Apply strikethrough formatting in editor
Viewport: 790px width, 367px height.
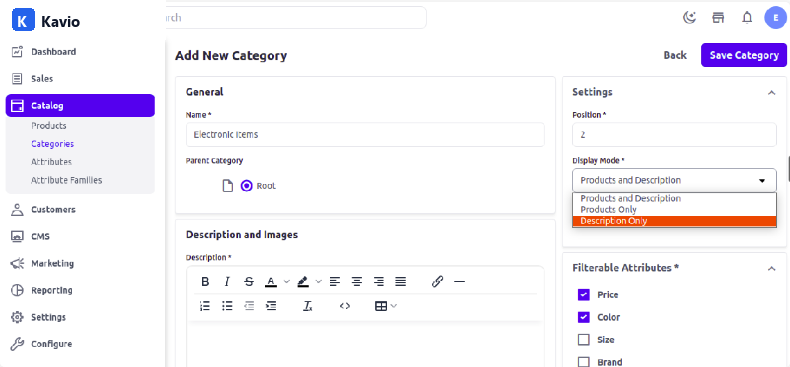click(249, 281)
